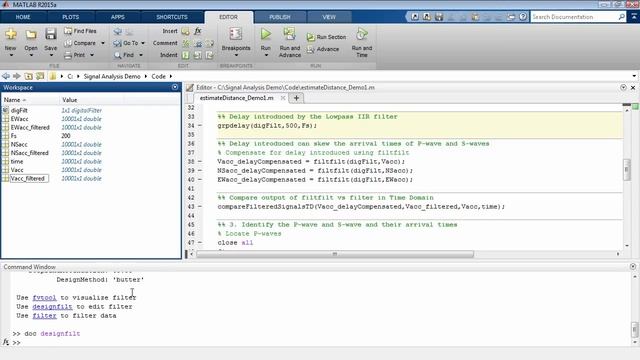
Task: Click the Command Window vertical scrollbar
Action: (634, 329)
